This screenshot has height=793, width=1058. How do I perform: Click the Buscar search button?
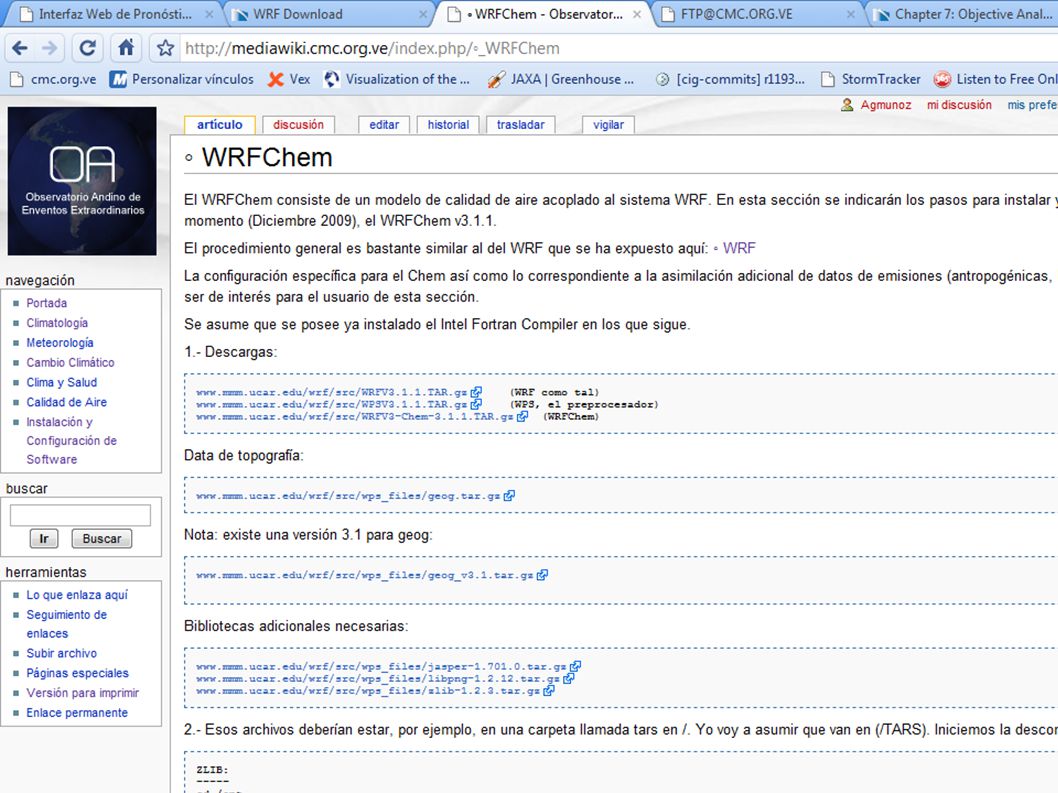click(102, 539)
